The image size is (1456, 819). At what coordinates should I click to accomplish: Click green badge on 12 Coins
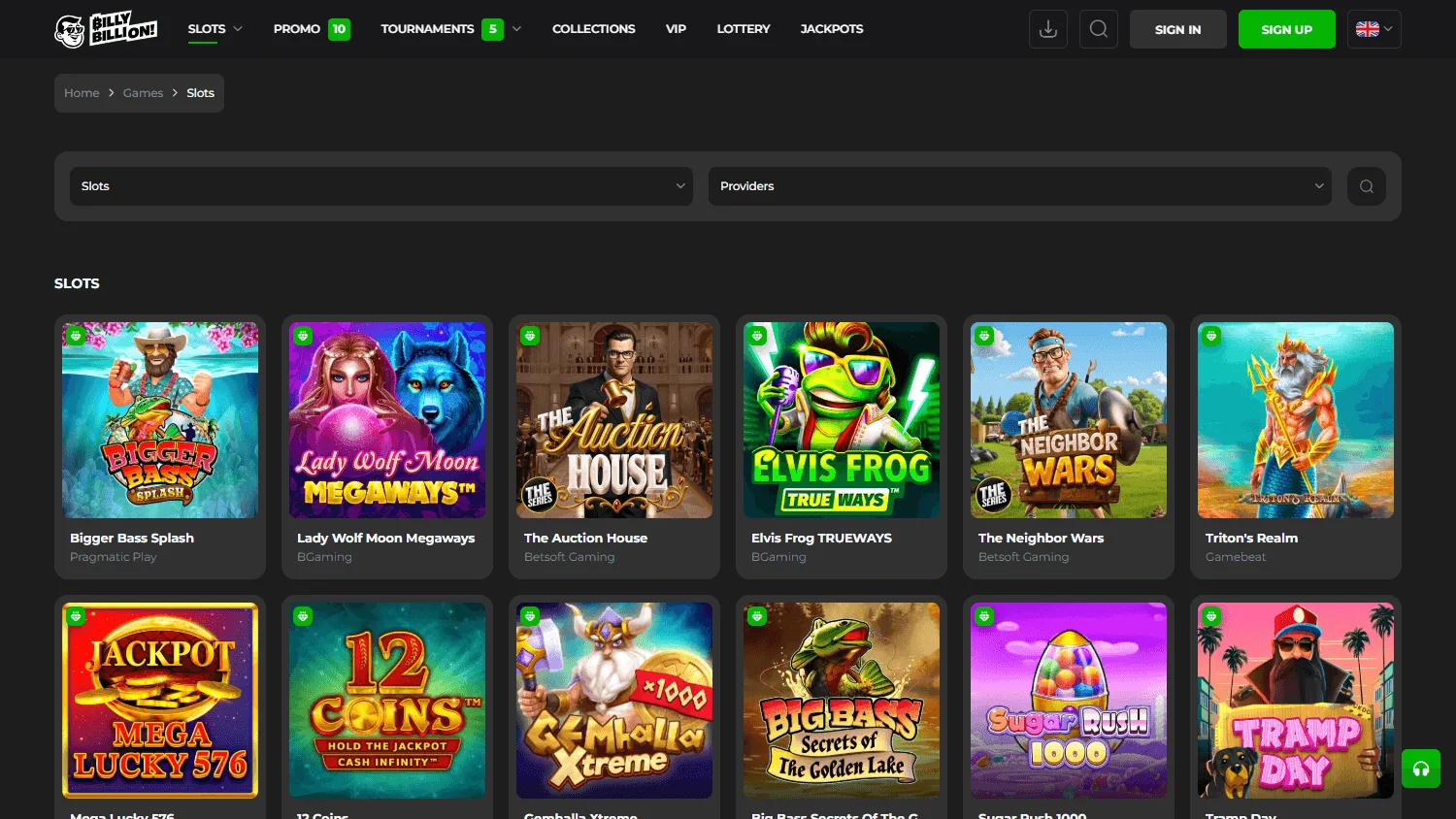[x=303, y=616]
